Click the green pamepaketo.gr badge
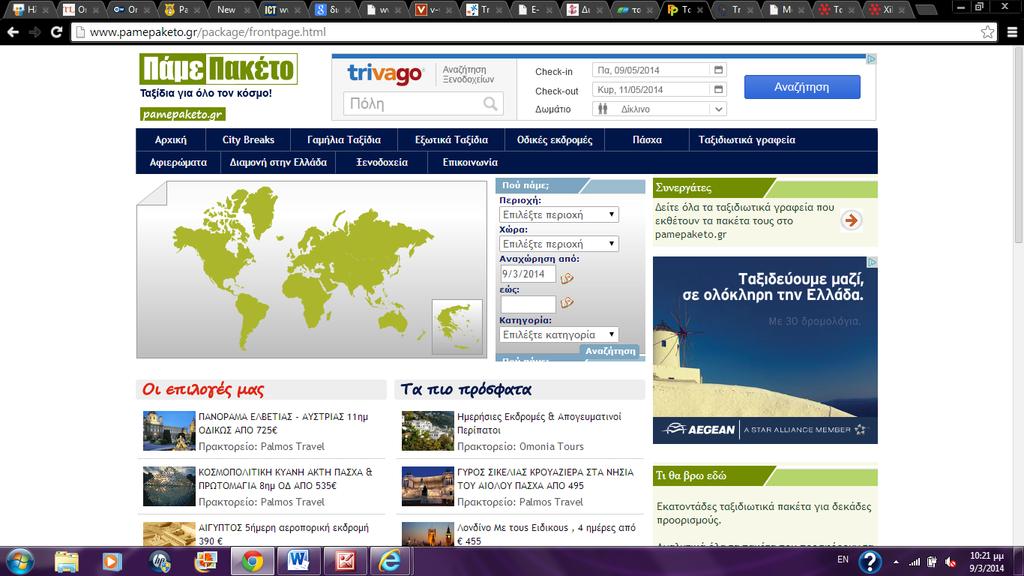This screenshot has height=576, width=1024. (183, 114)
